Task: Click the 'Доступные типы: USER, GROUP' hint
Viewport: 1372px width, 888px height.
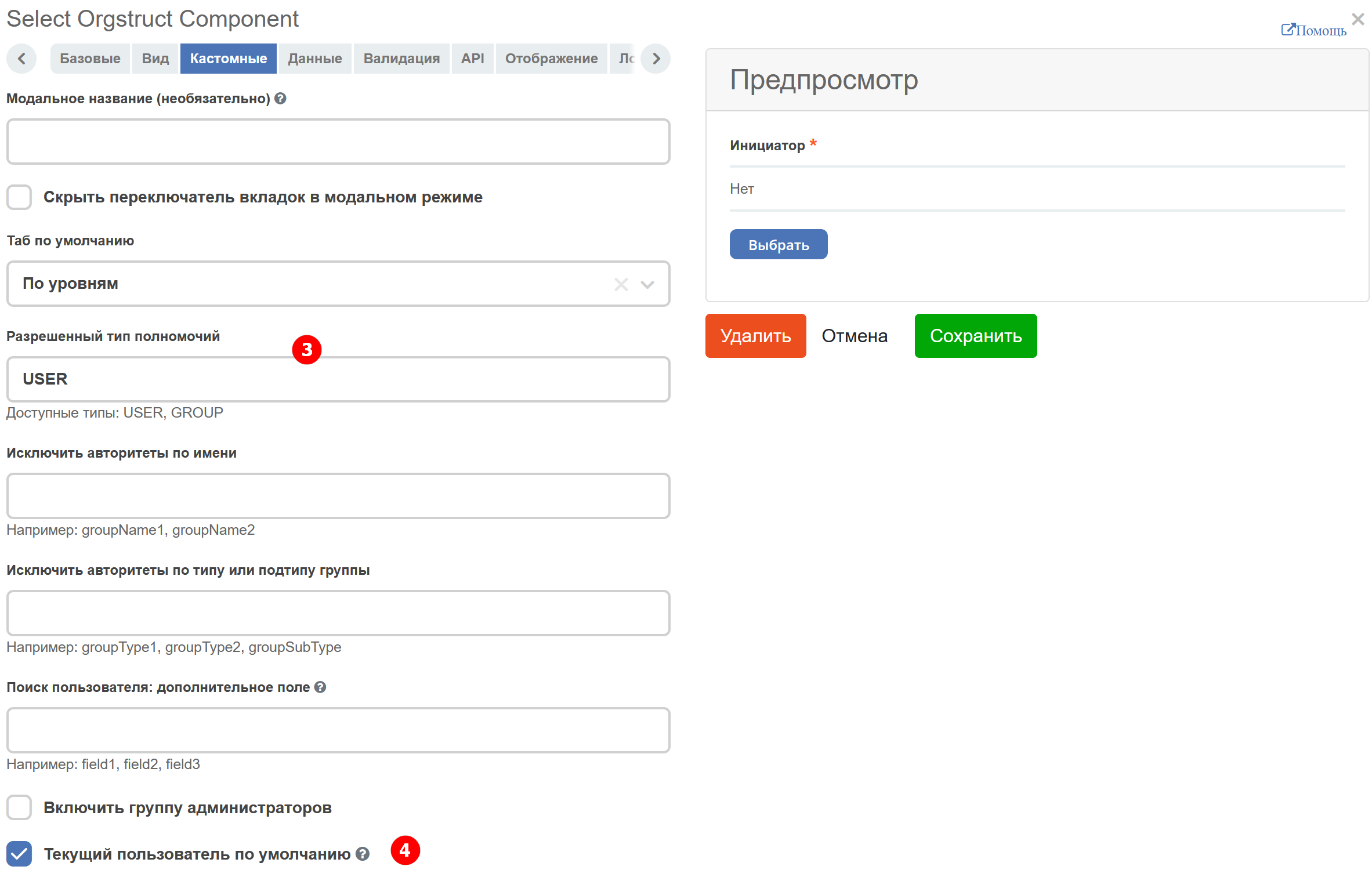Action: click(x=115, y=412)
